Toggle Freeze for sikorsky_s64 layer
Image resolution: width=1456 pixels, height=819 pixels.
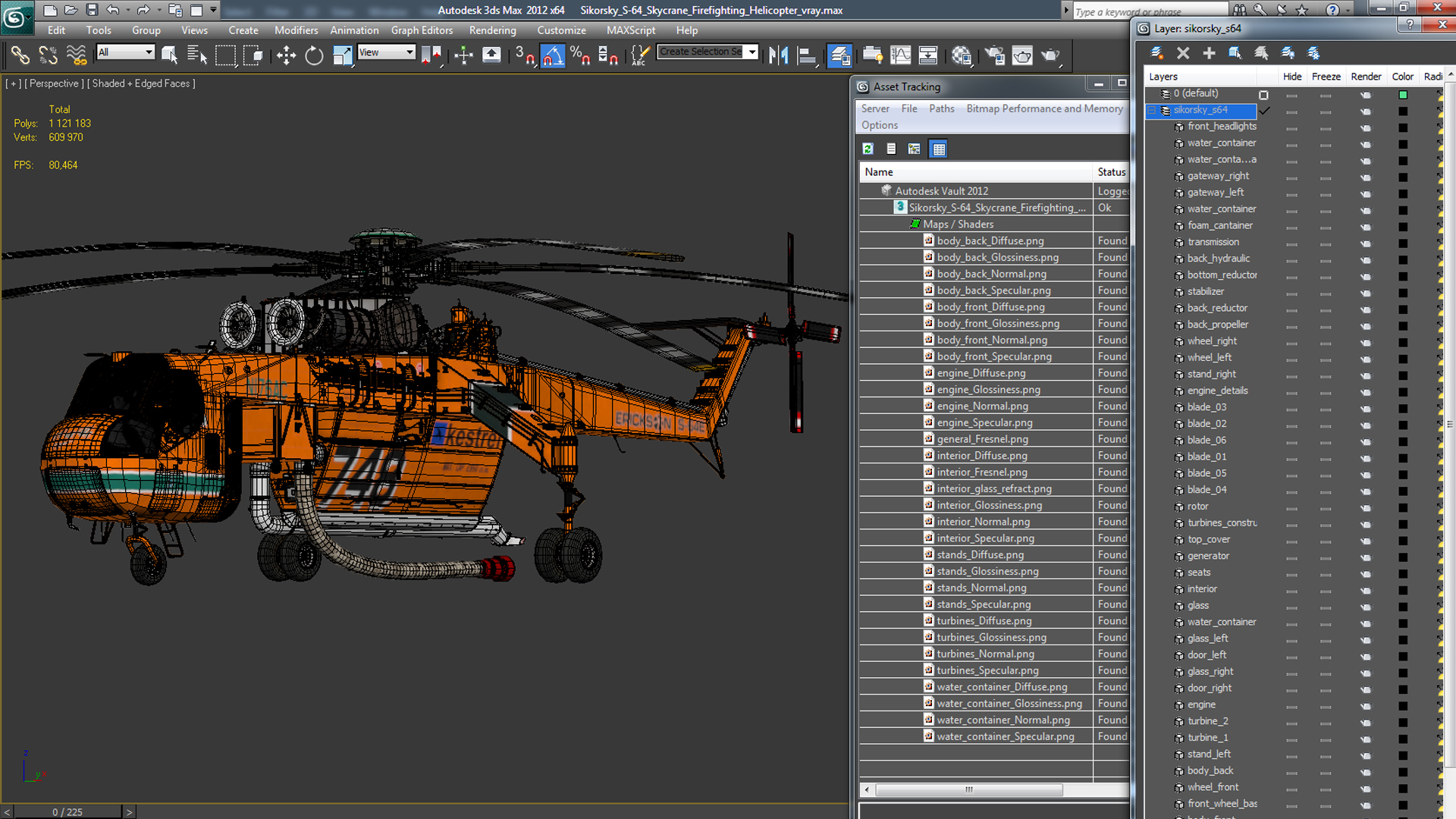pyautogui.click(x=1326, y=111)
